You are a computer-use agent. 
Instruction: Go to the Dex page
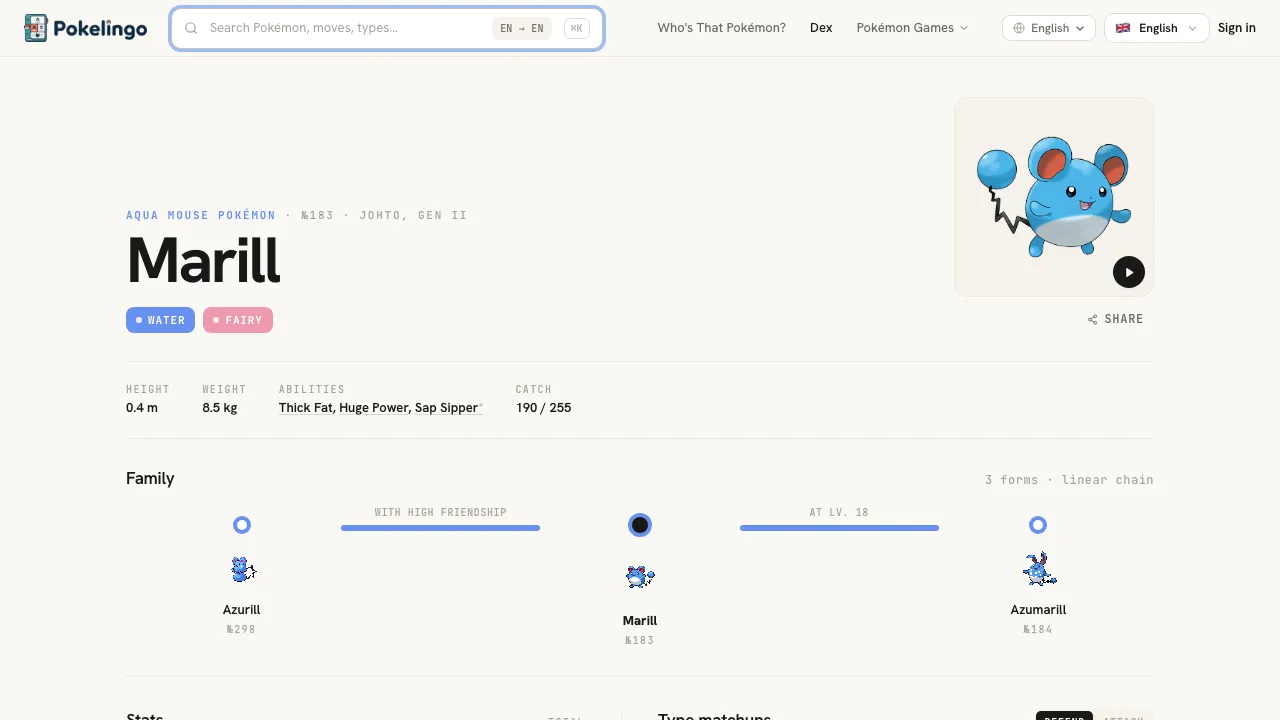[821, 28]
